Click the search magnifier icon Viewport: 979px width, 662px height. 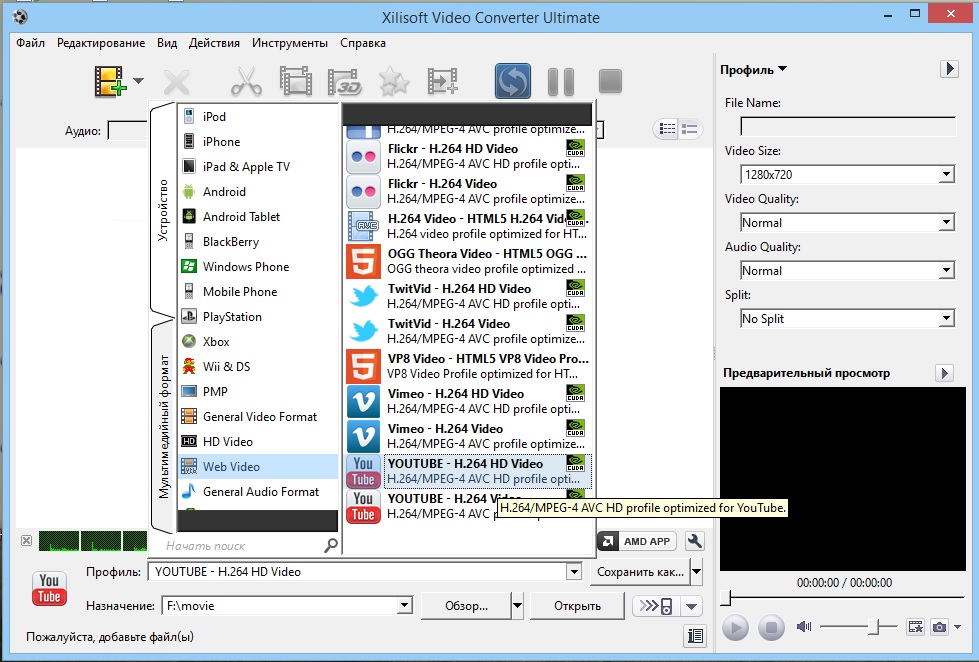331,546
